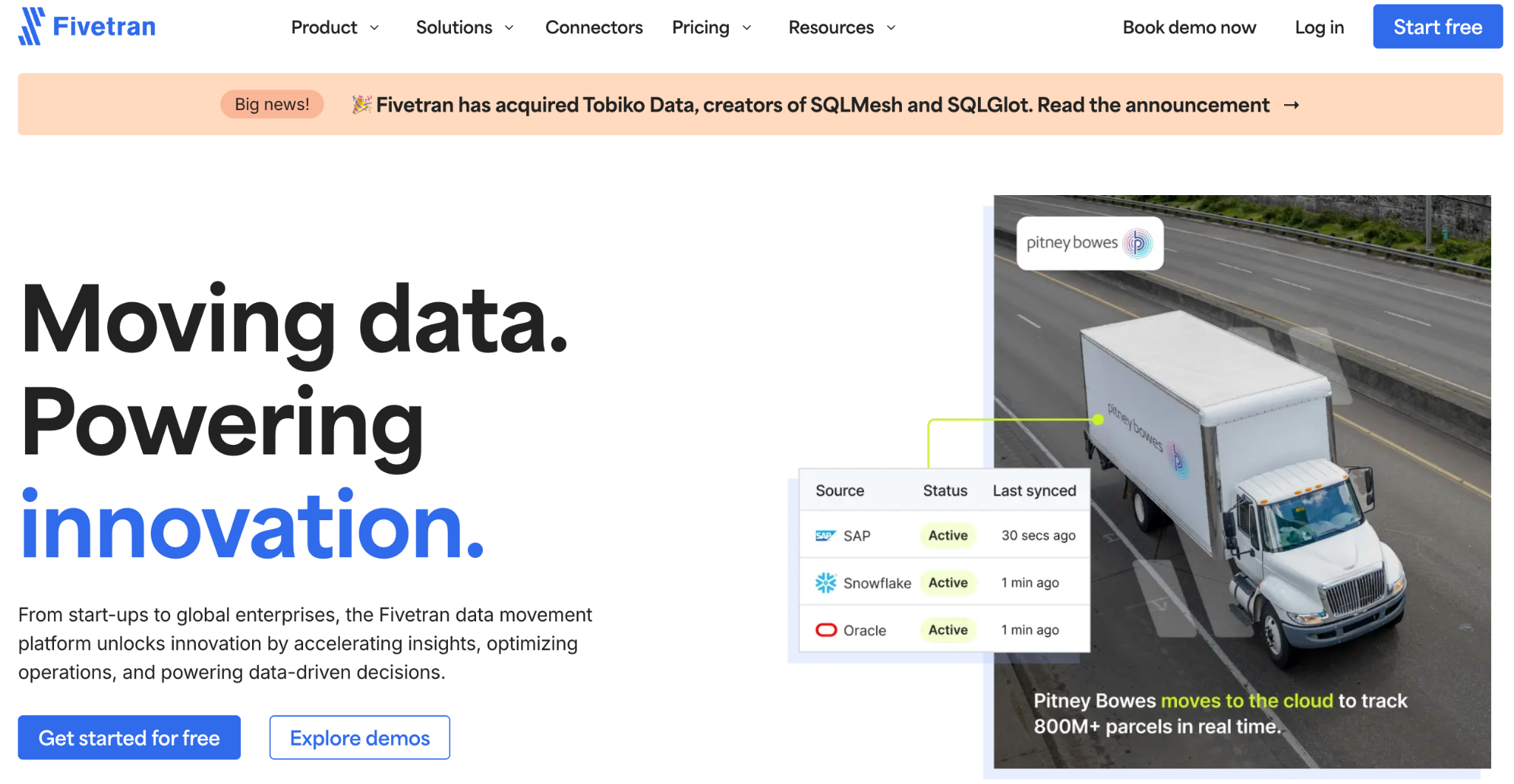This screenshot has height=784, width=1514.
Task: Expand the Resources dropdown chevron
Action: [891, 28]
